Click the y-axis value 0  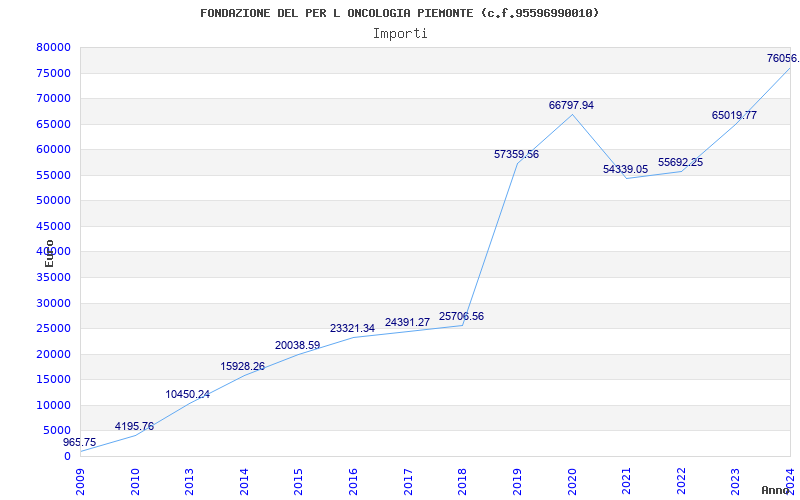(x=67, y=456)
